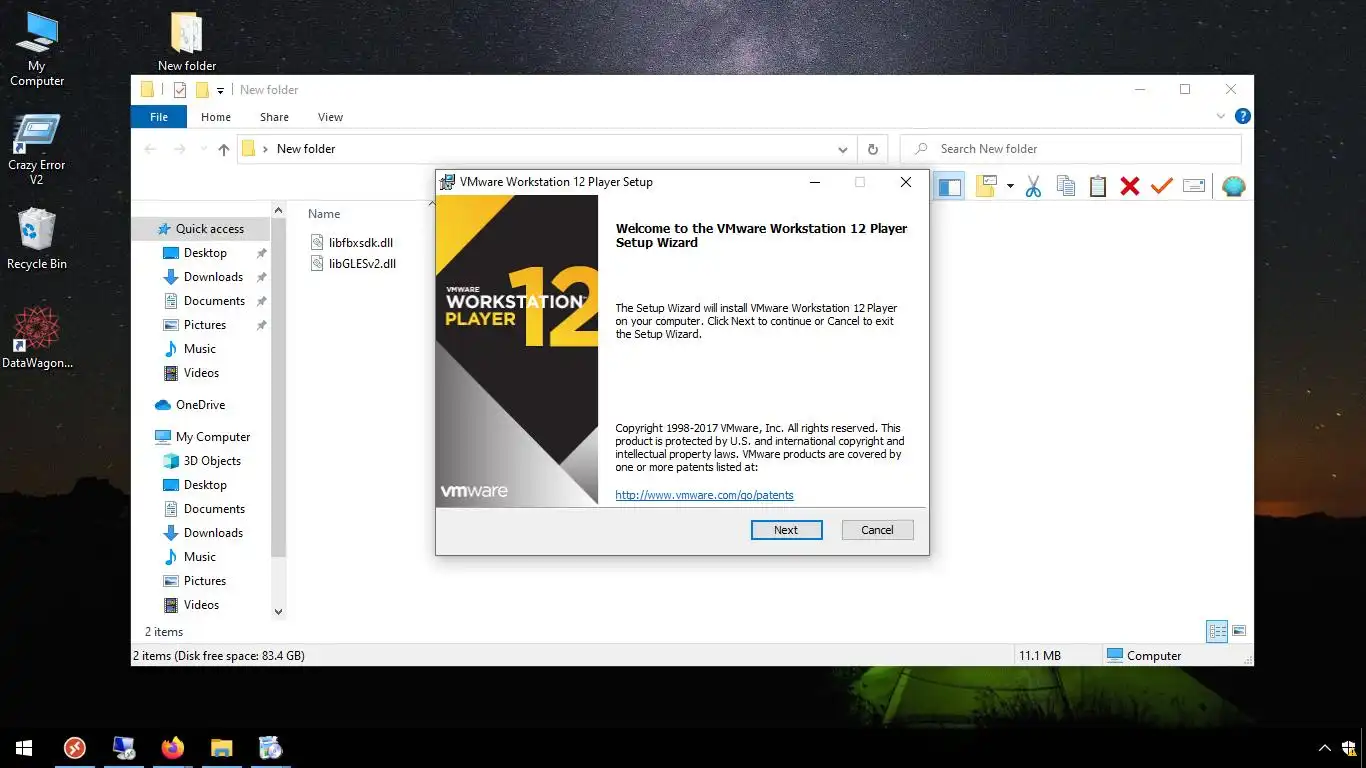
Task: Open the File menu in Explorer
Action: tap(159, 117)
